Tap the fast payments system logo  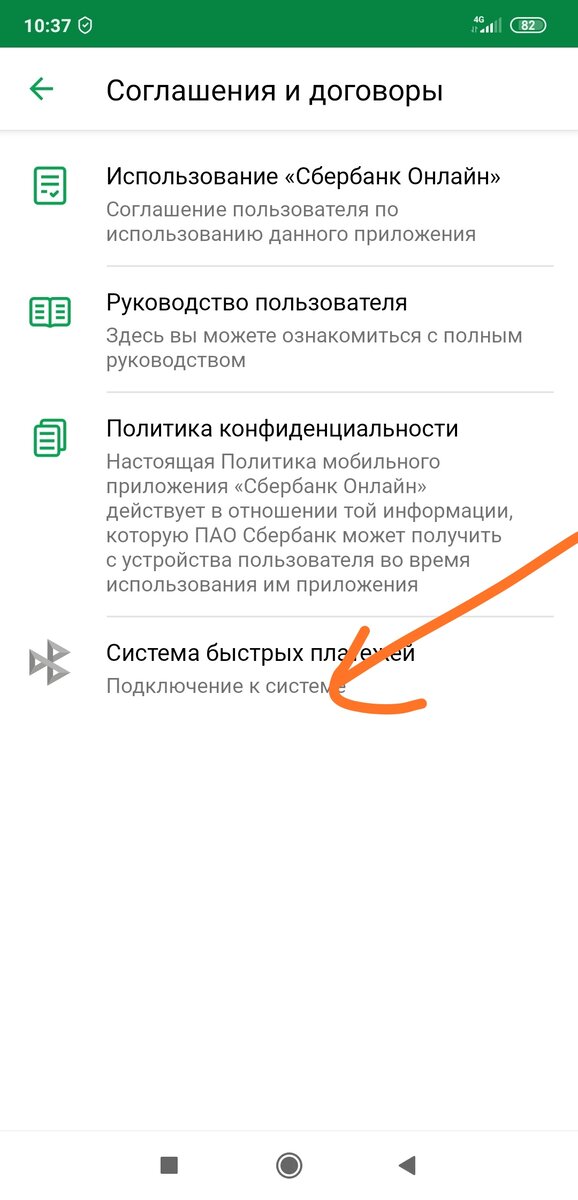pyautogui.click(x=50, y=662)
